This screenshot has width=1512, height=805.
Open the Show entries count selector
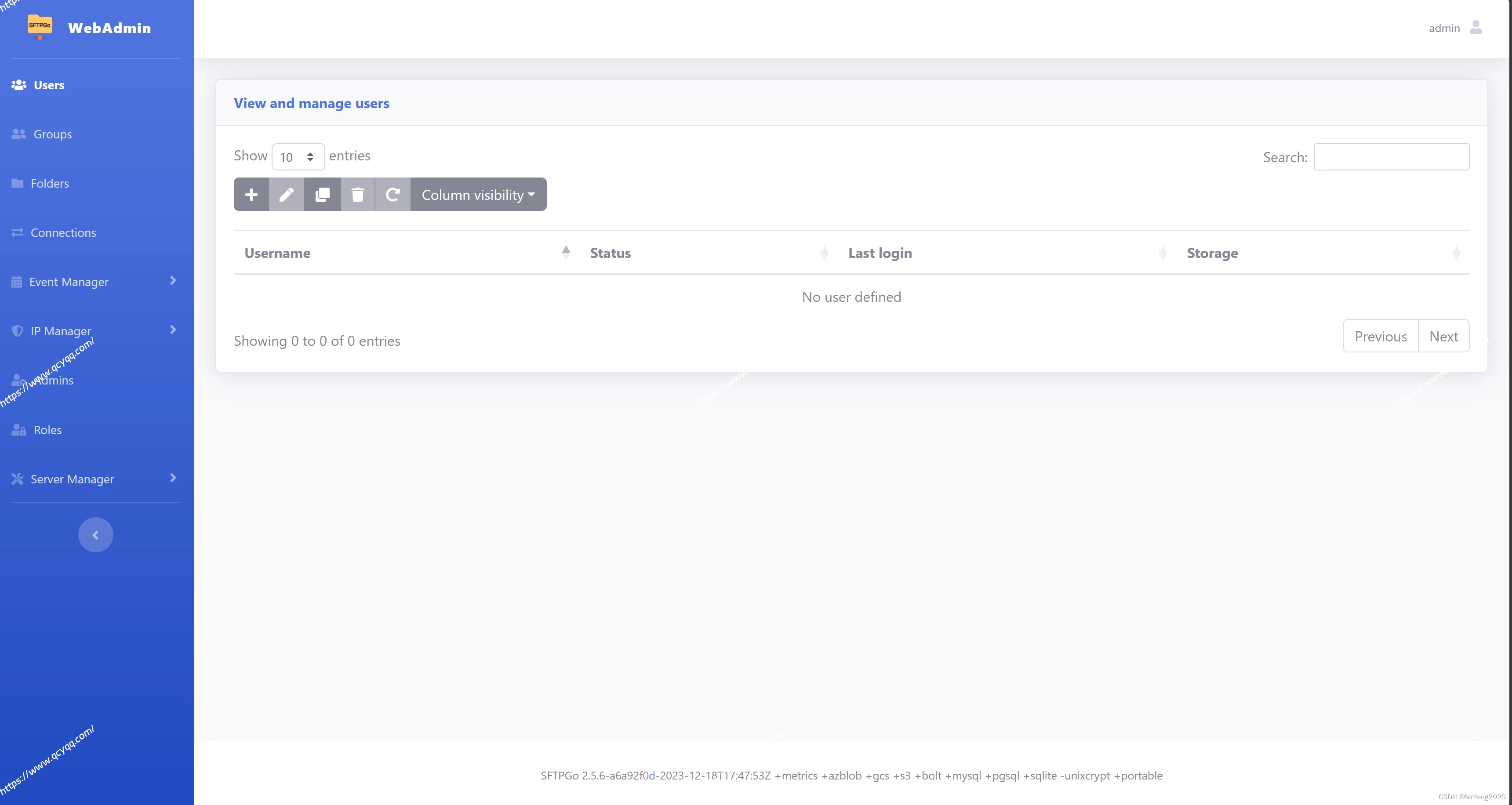click(298, 157)
